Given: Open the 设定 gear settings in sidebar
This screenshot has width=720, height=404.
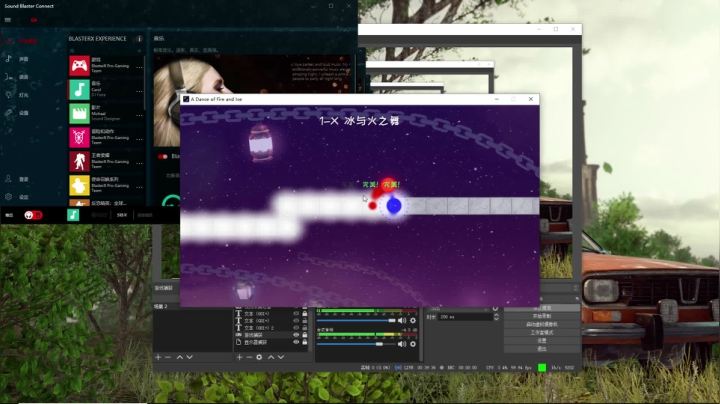Looking at the screenshot, I should point(18,197).
